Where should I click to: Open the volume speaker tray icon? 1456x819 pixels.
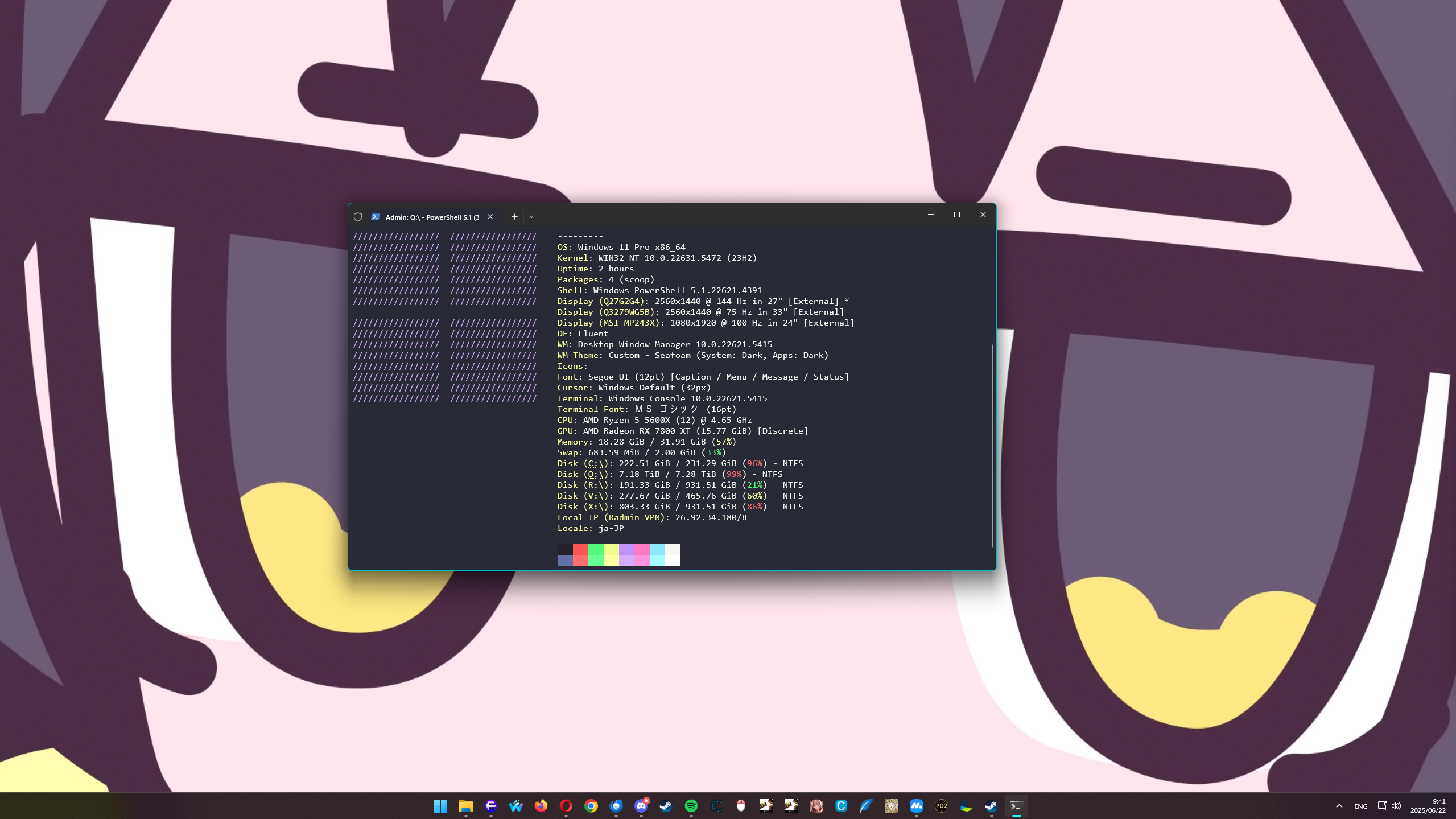(x=1396, y=806)
